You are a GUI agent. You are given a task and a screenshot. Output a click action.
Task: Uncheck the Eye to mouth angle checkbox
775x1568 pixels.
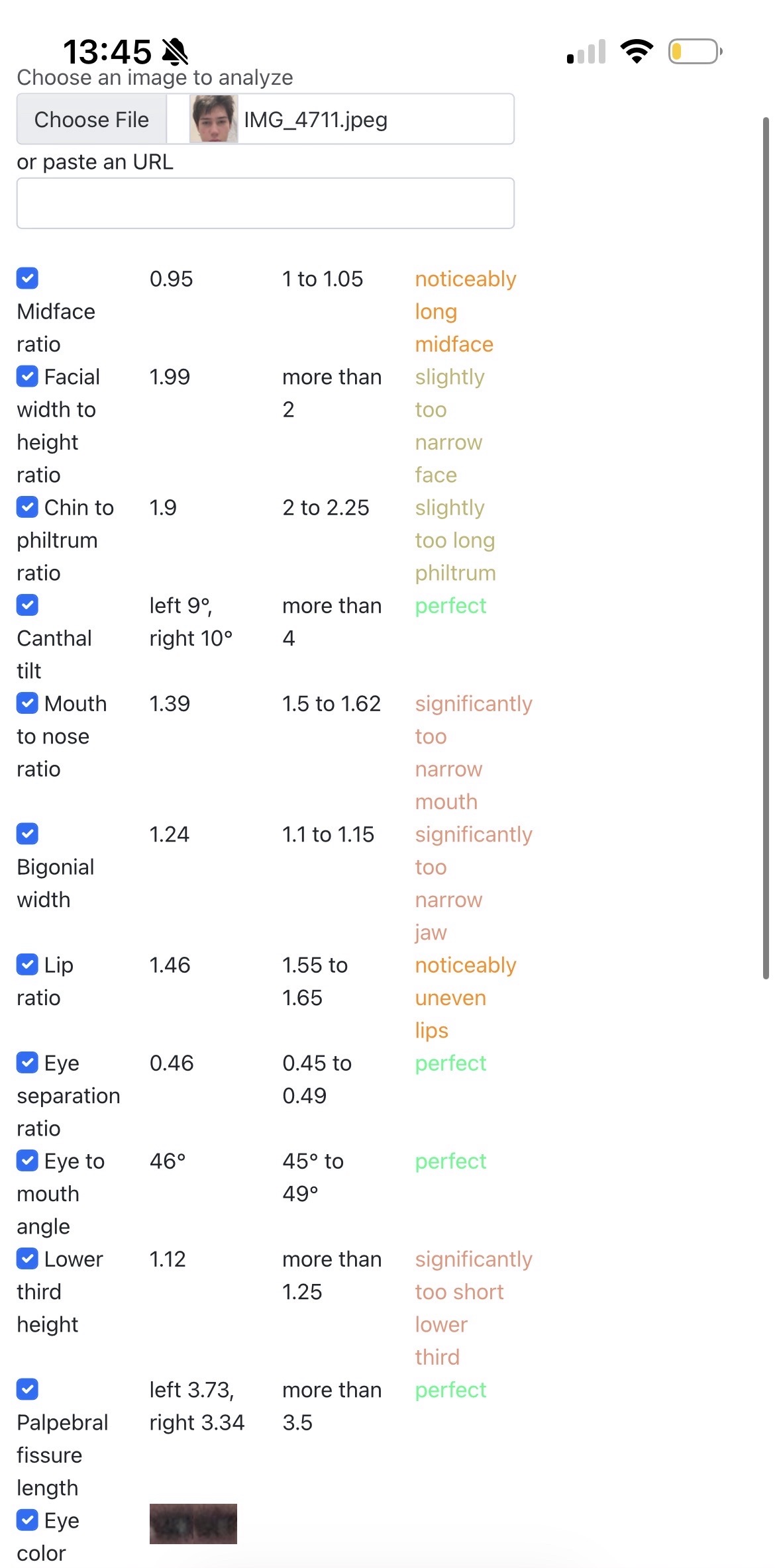point(27,1160)
